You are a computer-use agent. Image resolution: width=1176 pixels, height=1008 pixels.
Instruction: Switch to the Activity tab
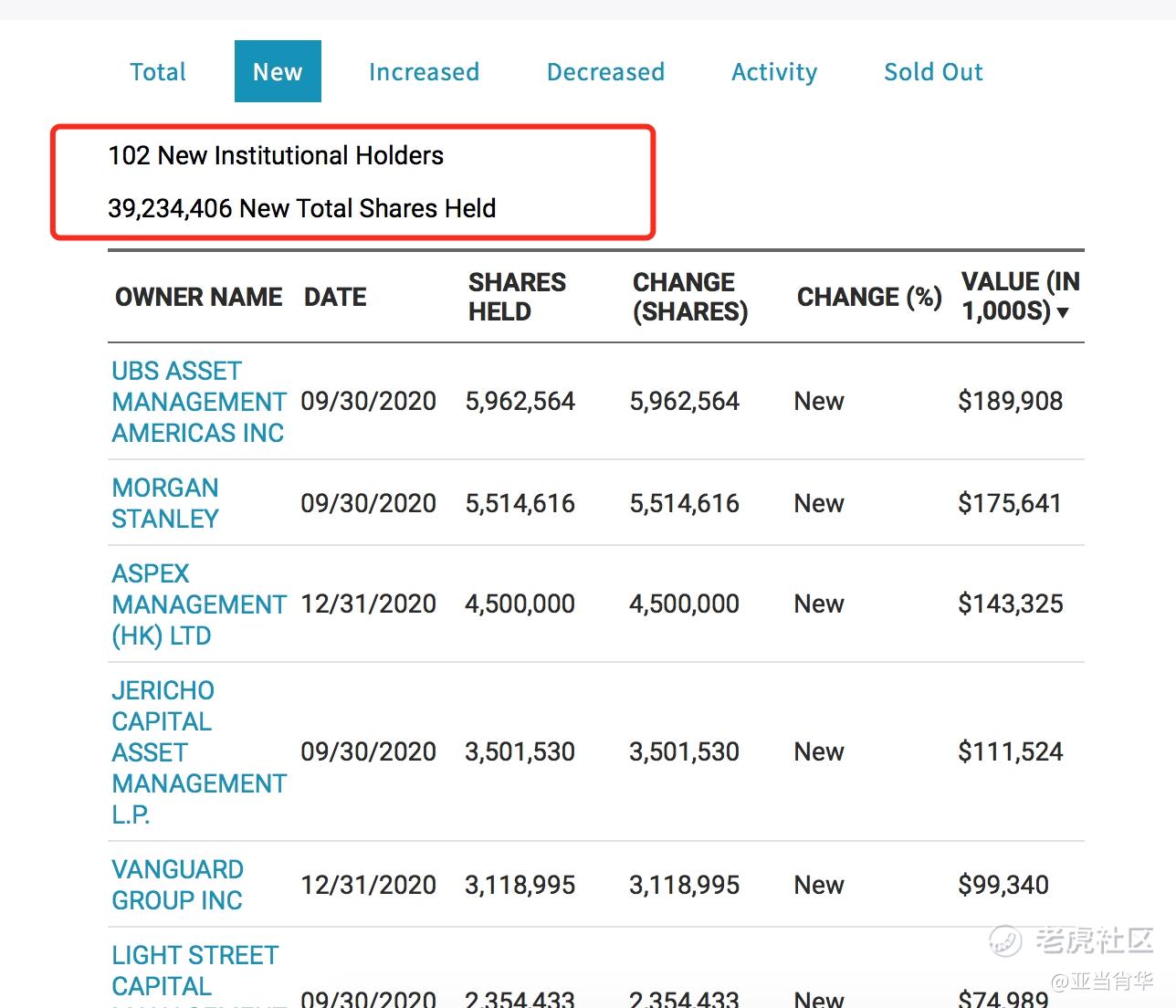774,72
